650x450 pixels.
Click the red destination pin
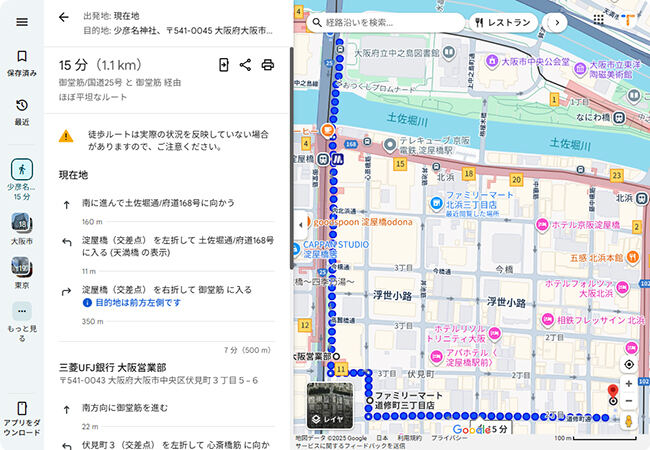pyautogui.click(x=612, y=391)
